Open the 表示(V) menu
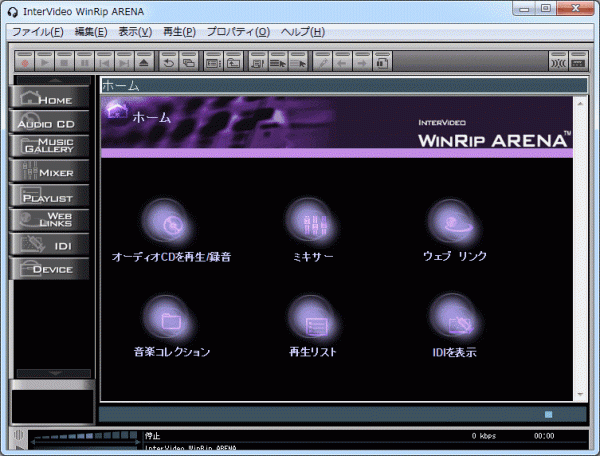600x456 pixels. click(135, 31)
